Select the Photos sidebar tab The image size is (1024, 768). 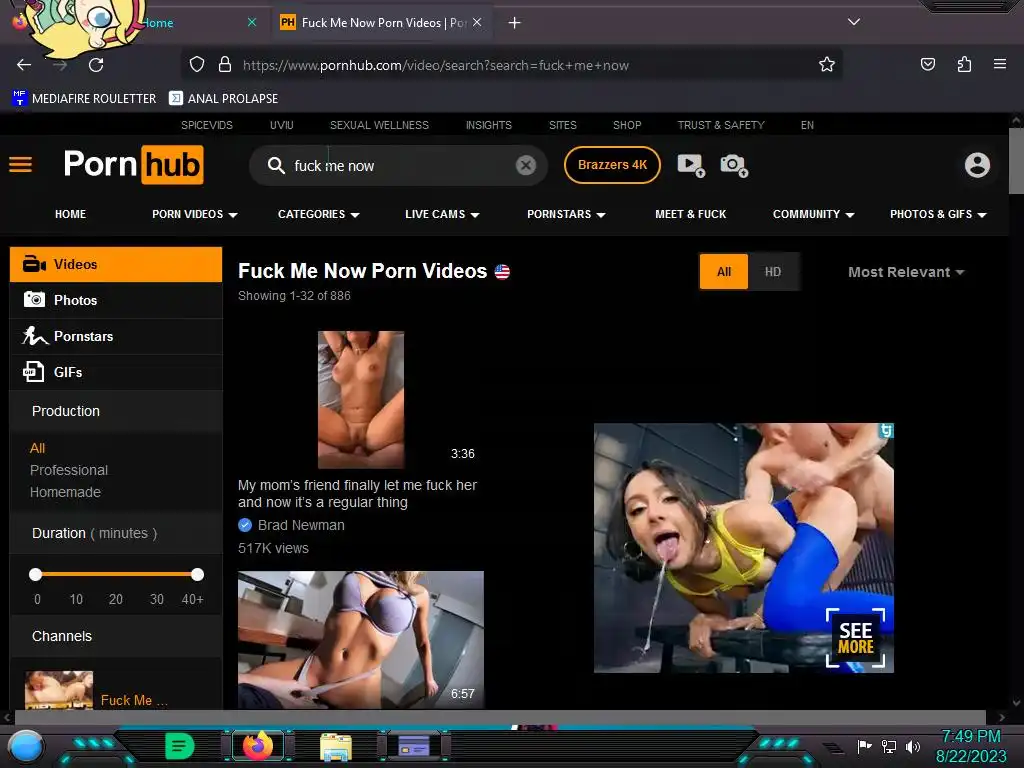[x=116, y=300]
